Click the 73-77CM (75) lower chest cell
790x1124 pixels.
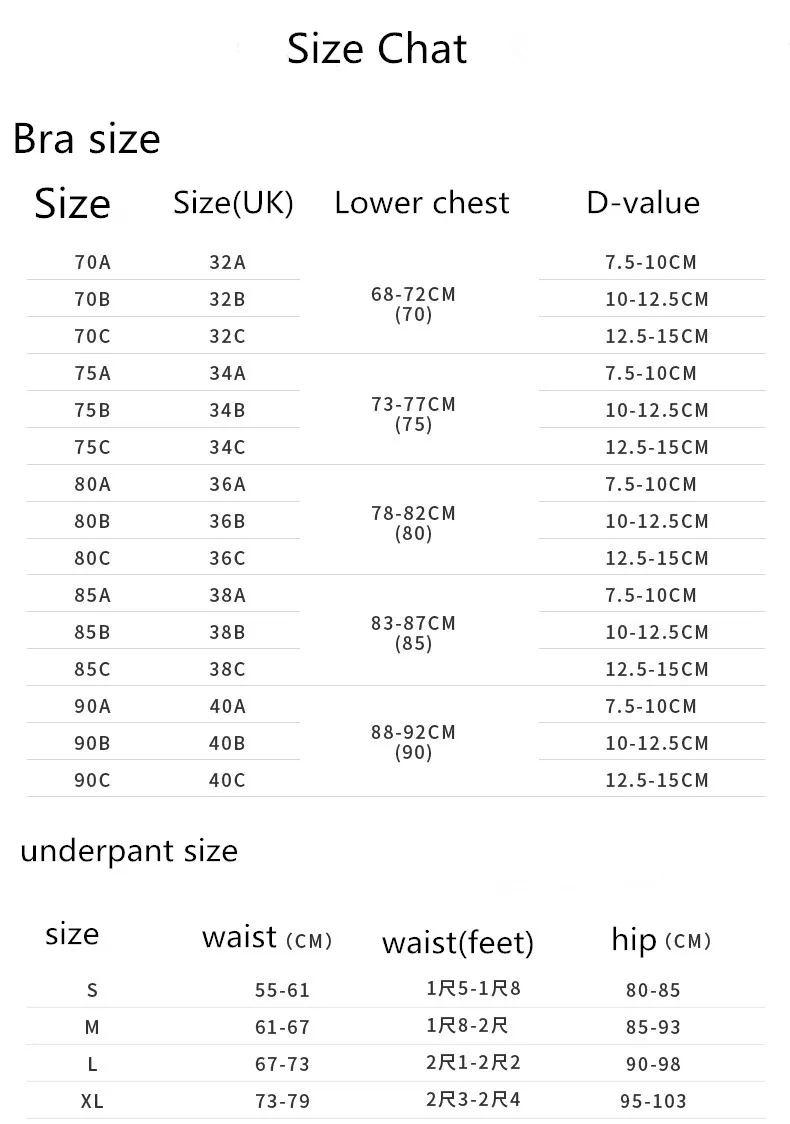[413, 414]
